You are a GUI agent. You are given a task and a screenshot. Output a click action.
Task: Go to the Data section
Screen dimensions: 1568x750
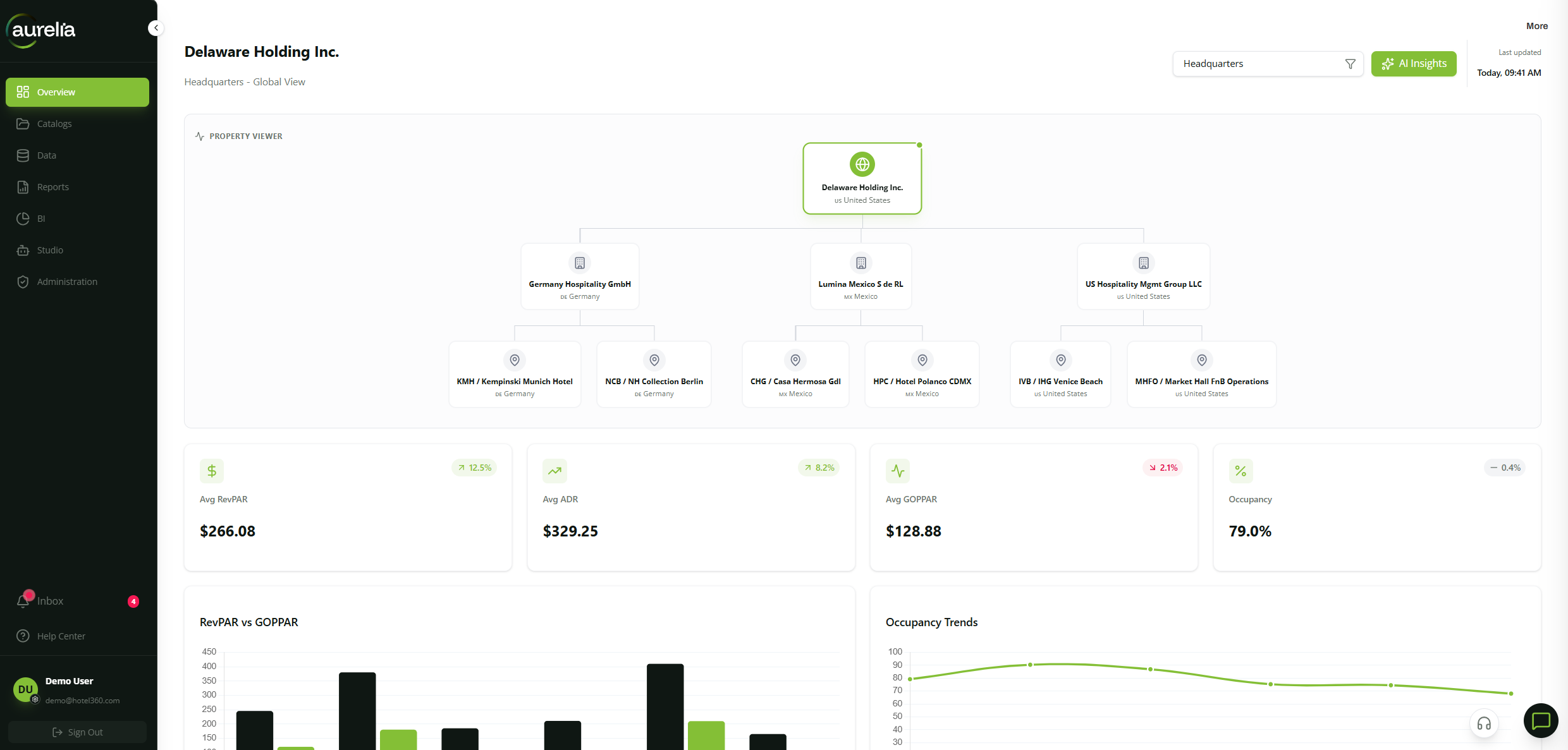point(77,155)
